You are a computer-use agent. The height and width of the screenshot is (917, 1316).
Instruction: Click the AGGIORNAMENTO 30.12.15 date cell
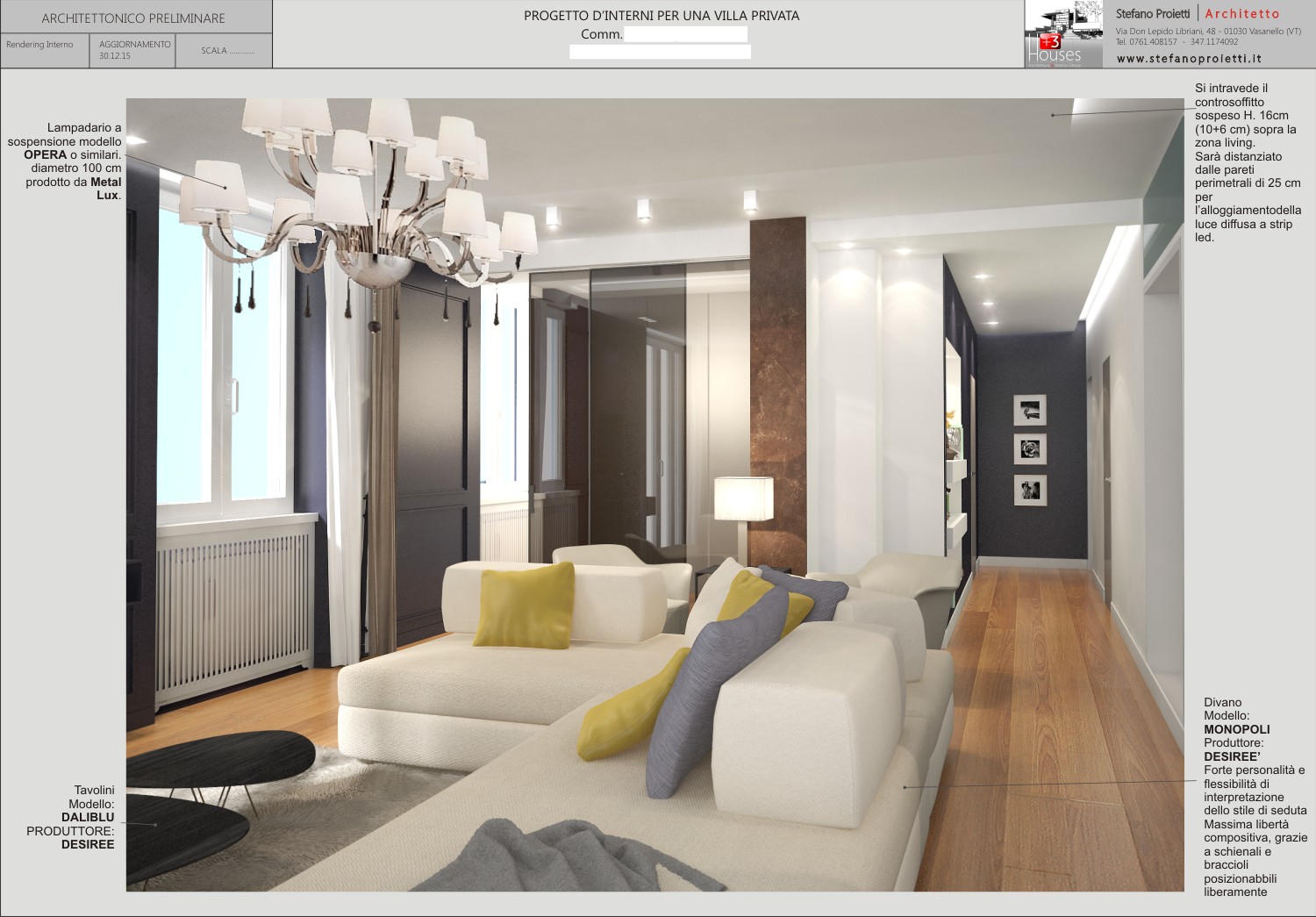click(132, 51)
